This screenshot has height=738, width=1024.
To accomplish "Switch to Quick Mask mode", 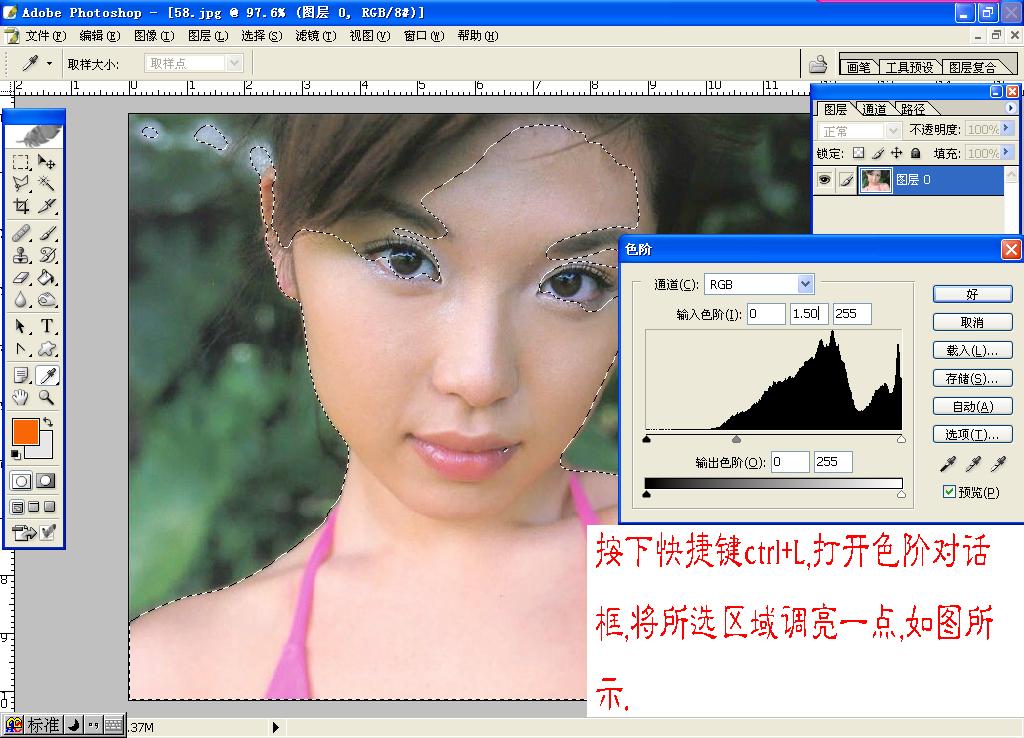I will click(46, 481).
